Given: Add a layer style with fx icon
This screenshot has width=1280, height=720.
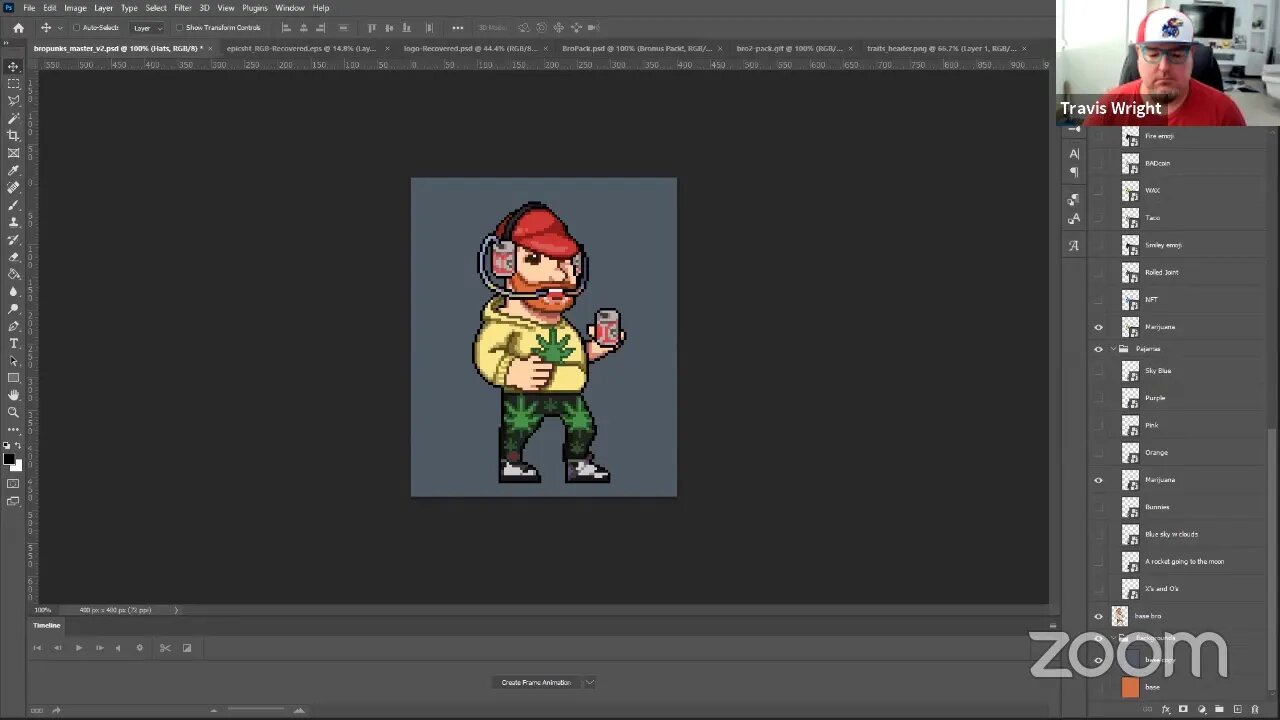Looking at the screenshot, I should pyautogui.click(x=1166, y=710).
